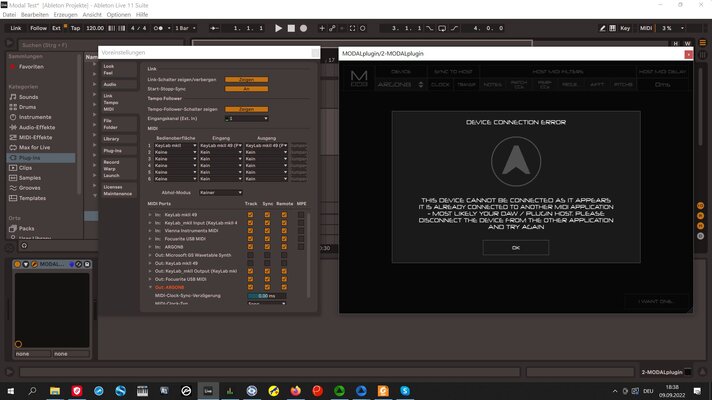Toggle Remote checkbox for Out: ARGON8
The image size is (712, 400).
(284, 287)
